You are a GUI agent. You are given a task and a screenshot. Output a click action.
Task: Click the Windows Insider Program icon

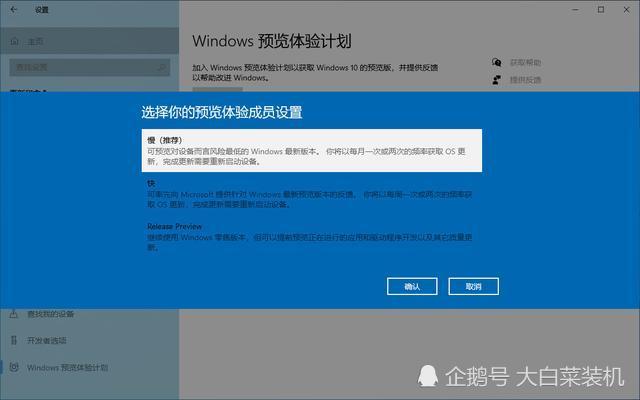(x=14, y=367)
